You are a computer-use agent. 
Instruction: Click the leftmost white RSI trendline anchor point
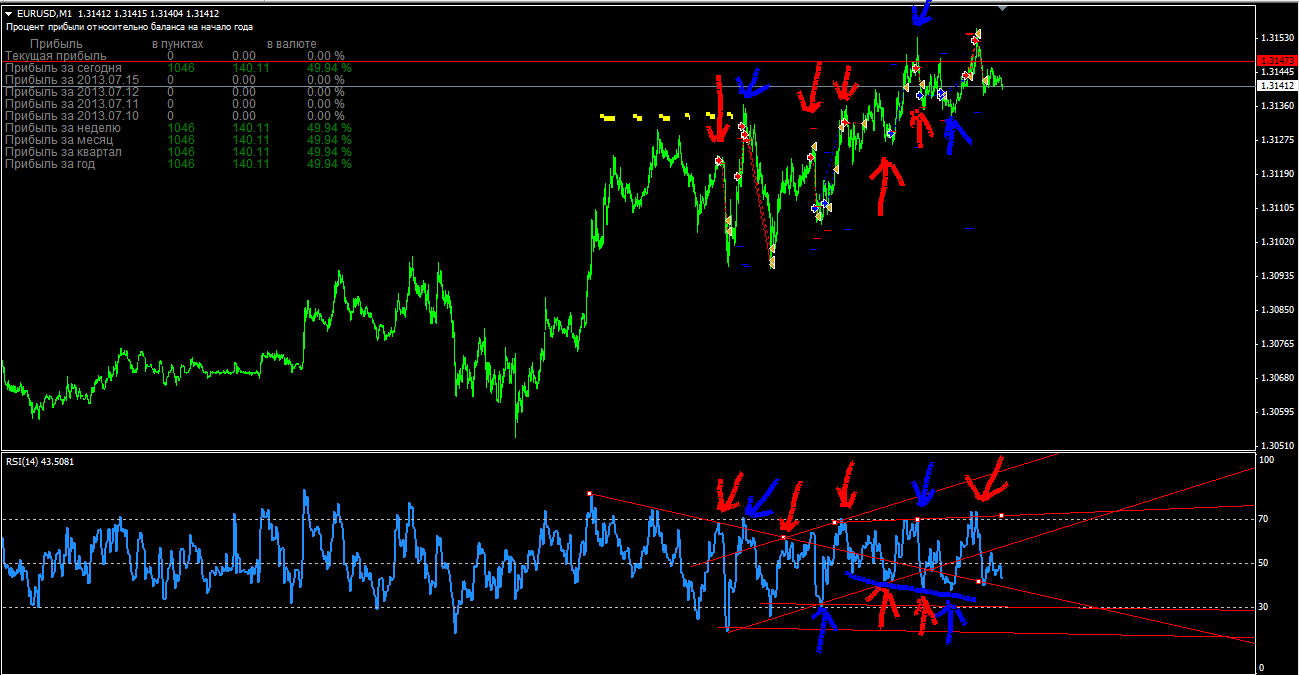tap(589, 493)
